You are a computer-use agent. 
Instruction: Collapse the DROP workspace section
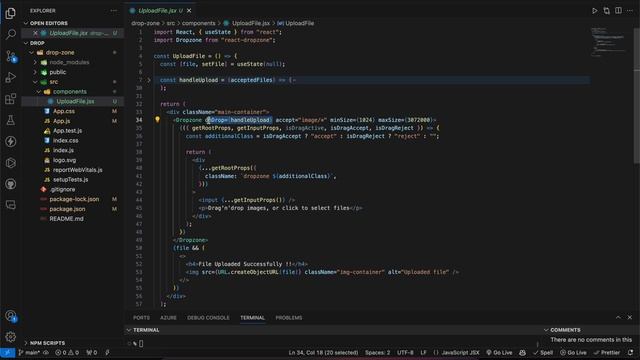pyautogui.click(x=26, y=43)
